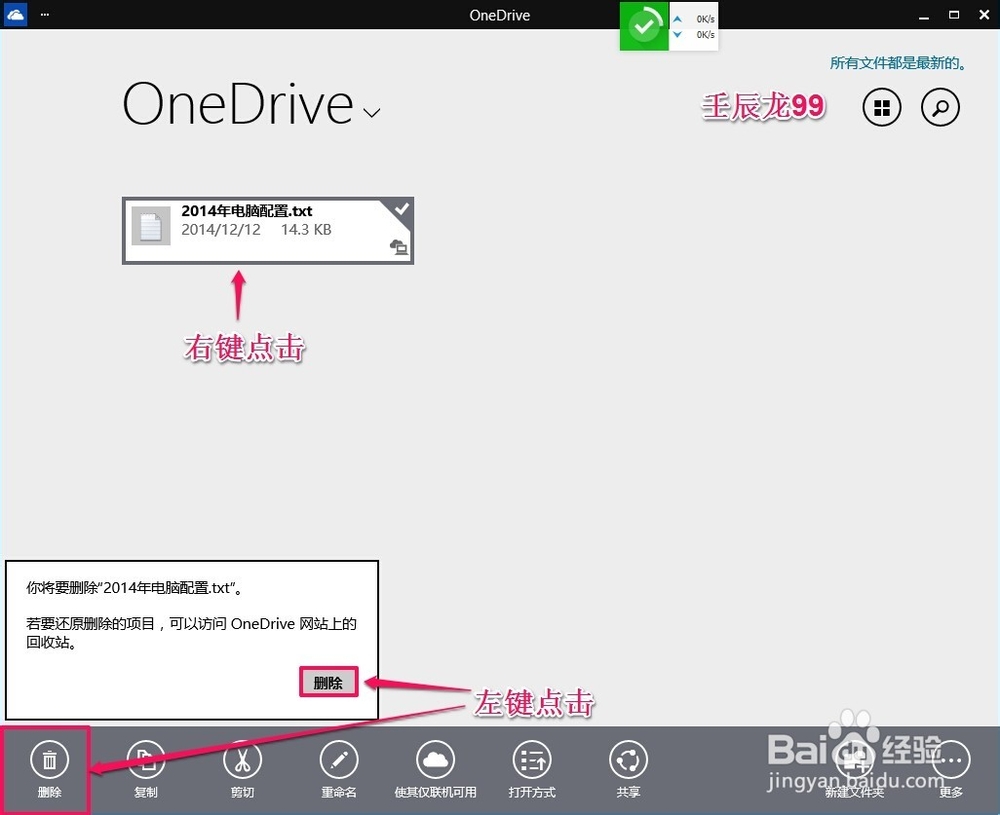Click the online-only status icon on file tile
The image size is (1000, 815).
[x=399, y=247]
